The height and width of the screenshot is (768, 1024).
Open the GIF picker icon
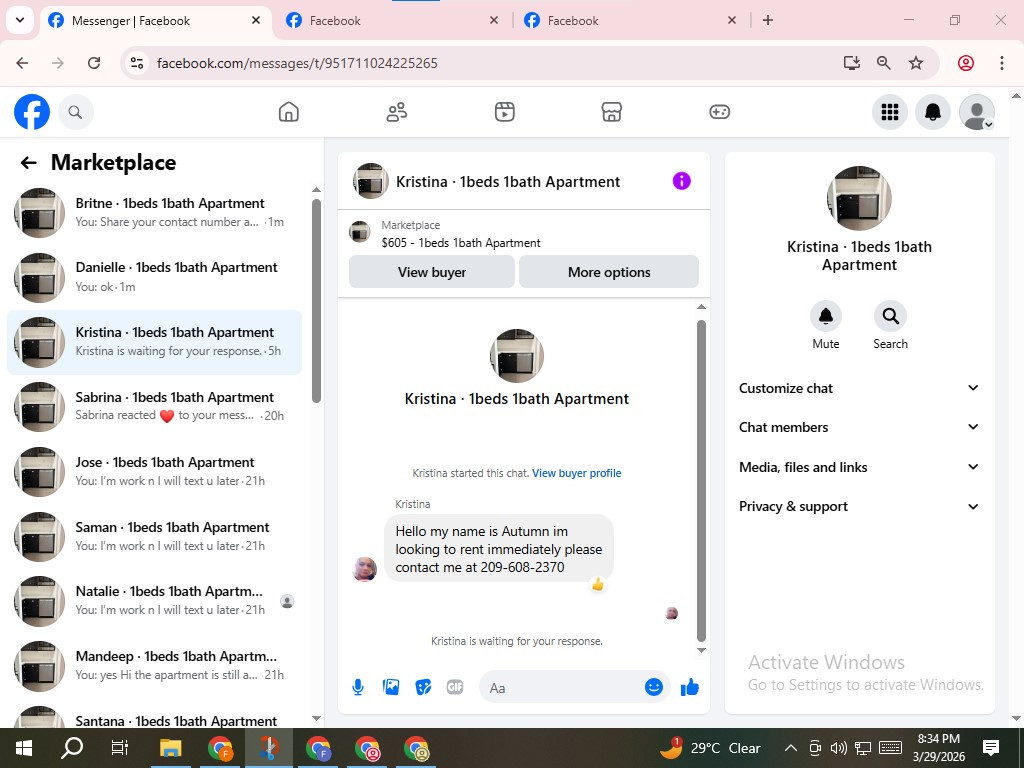coord(455,687)
